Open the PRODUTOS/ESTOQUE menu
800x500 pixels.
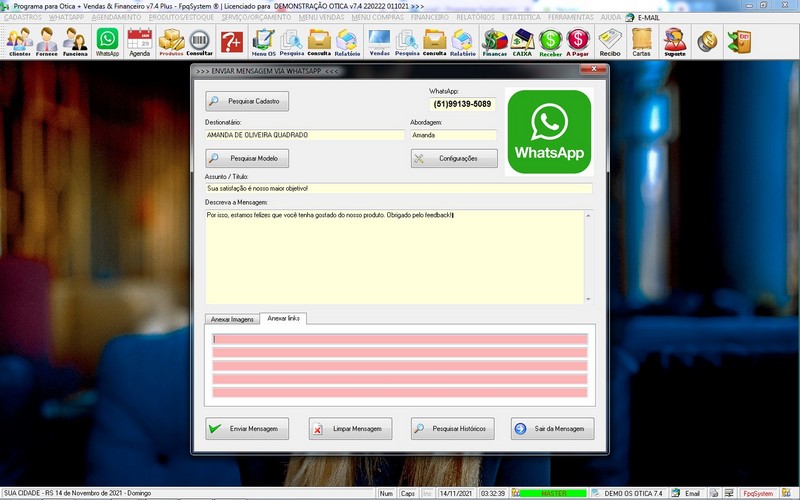pyautogui.click(x=181, y=17)
